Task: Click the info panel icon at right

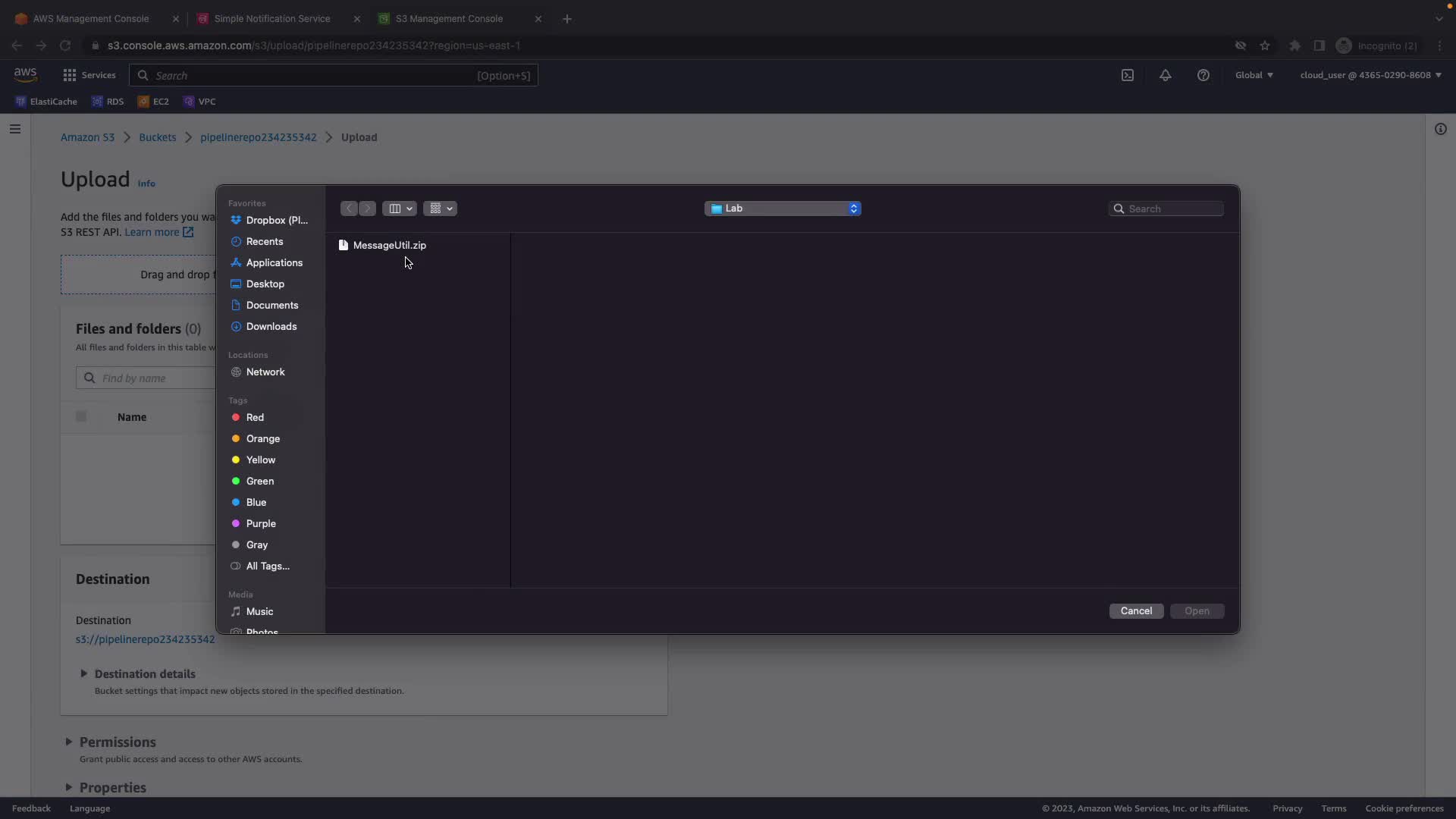Action: [1441, 129]
